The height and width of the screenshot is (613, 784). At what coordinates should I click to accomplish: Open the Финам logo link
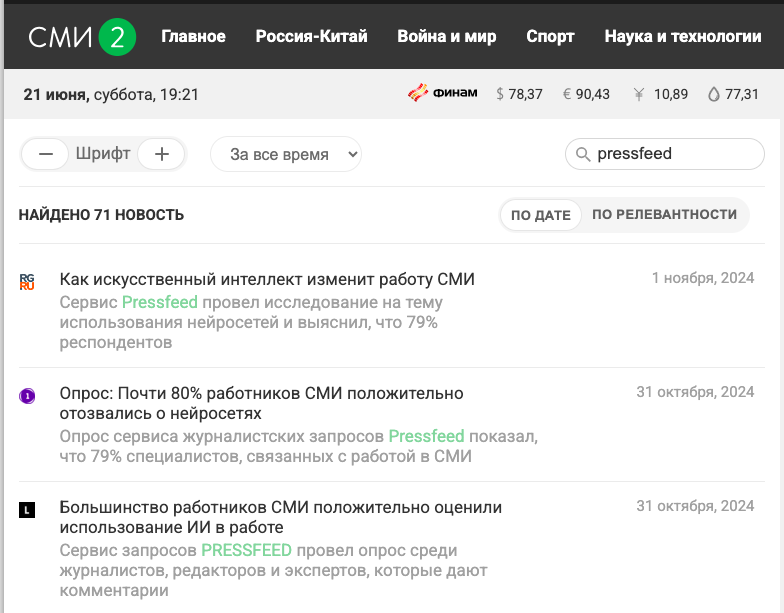tap(442, 93)
